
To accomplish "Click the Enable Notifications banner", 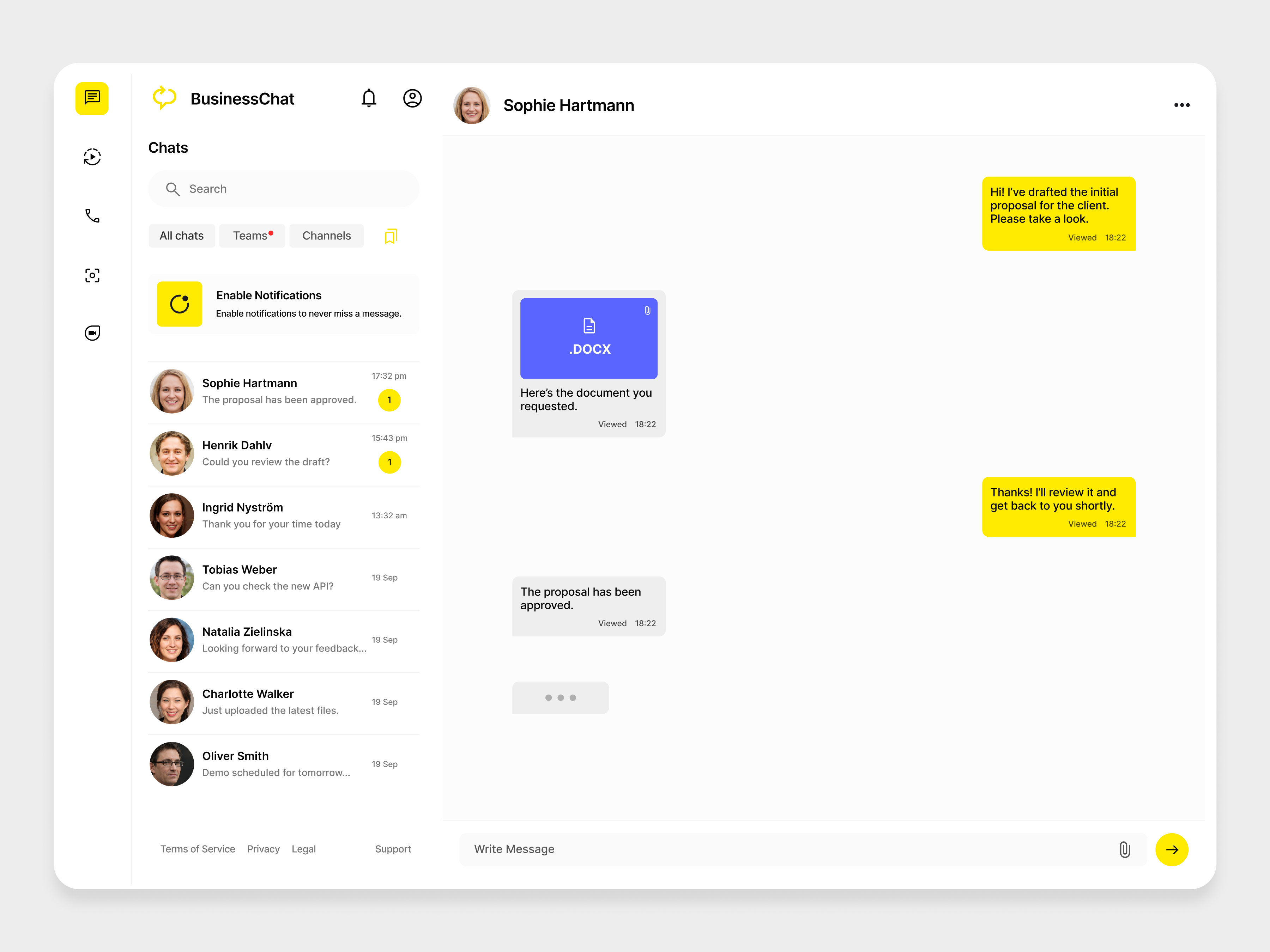I will coord(284,304).
